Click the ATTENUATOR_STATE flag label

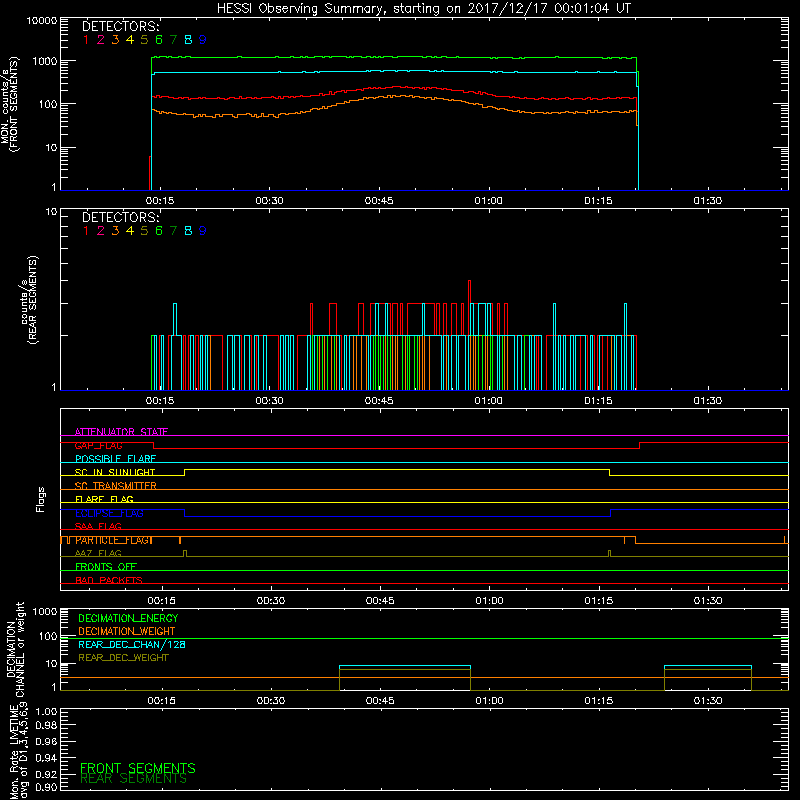(121, 432)
